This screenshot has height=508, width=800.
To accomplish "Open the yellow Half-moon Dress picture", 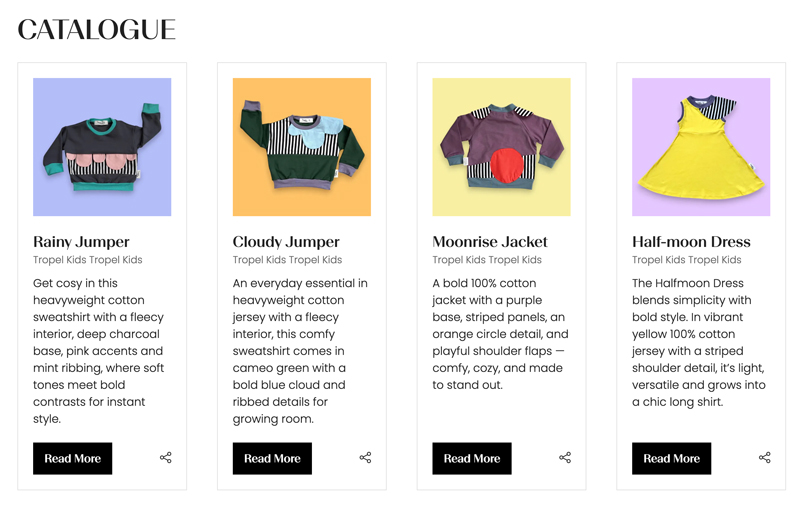I will pos(701,147).
